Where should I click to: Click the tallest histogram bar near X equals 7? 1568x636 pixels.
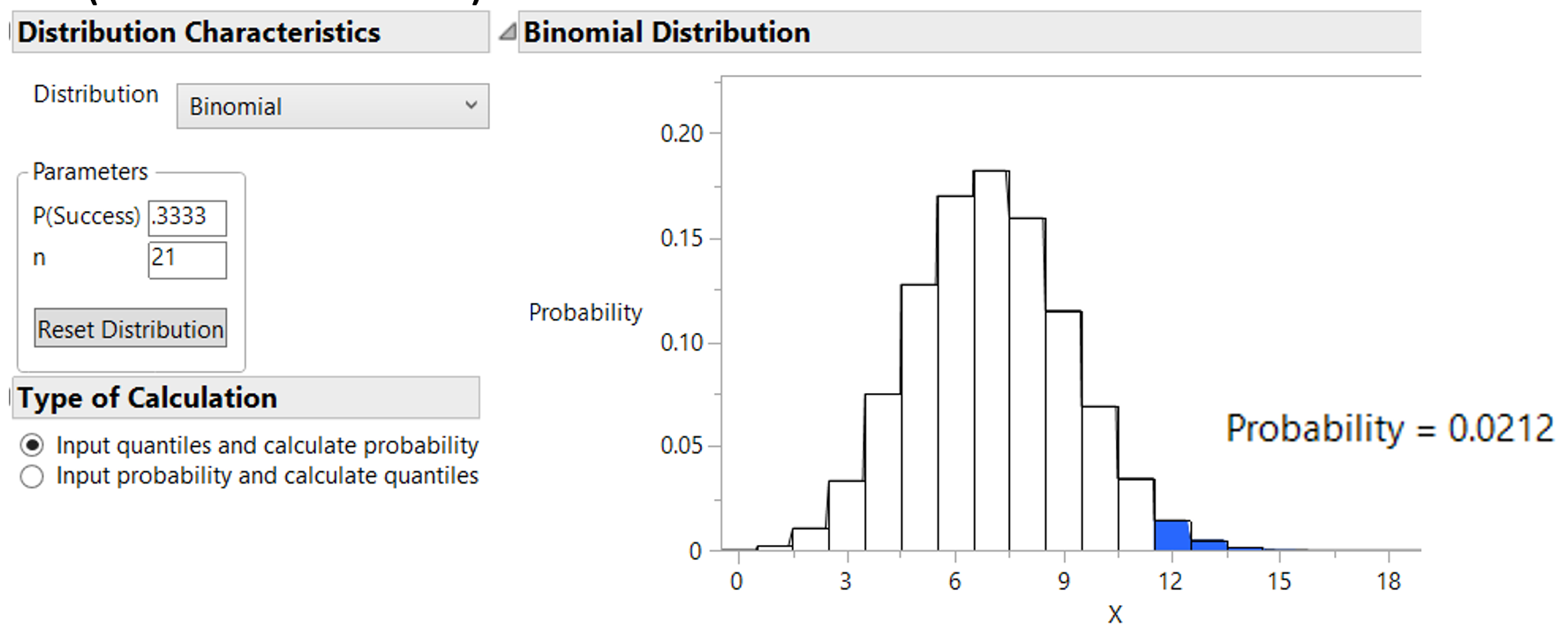pos(991,353)
